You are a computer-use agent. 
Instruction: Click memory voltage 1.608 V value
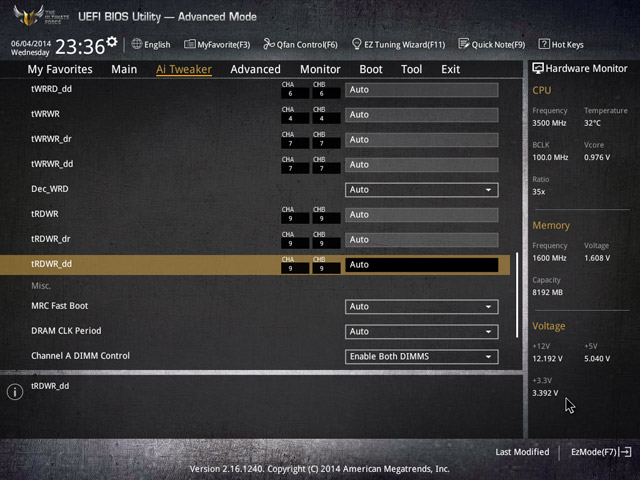[x=597, y=258]
